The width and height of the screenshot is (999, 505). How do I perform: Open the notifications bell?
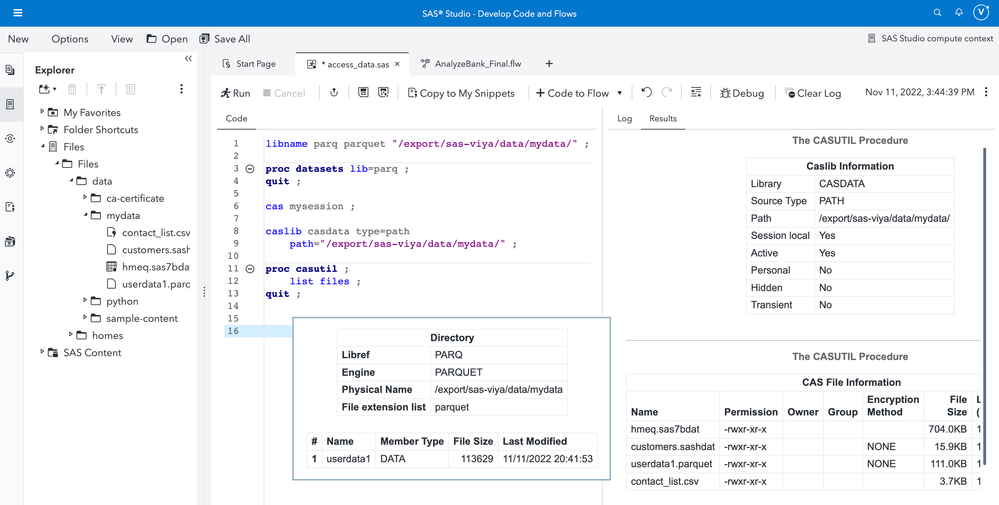tap(958, 13)
